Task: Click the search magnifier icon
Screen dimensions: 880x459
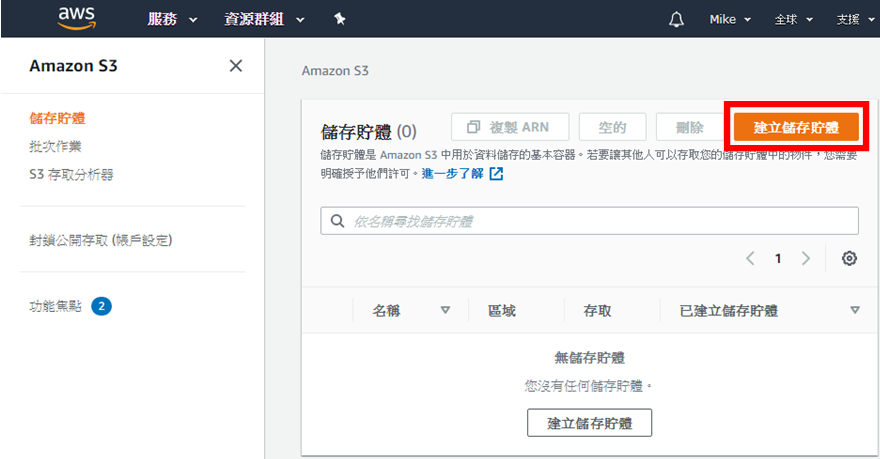Action: (x=337, y=221)
